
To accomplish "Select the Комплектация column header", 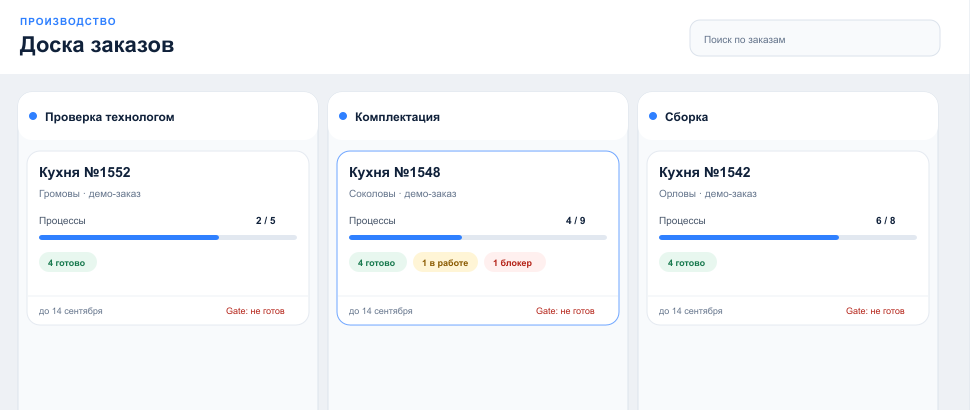I will (478, 116).
